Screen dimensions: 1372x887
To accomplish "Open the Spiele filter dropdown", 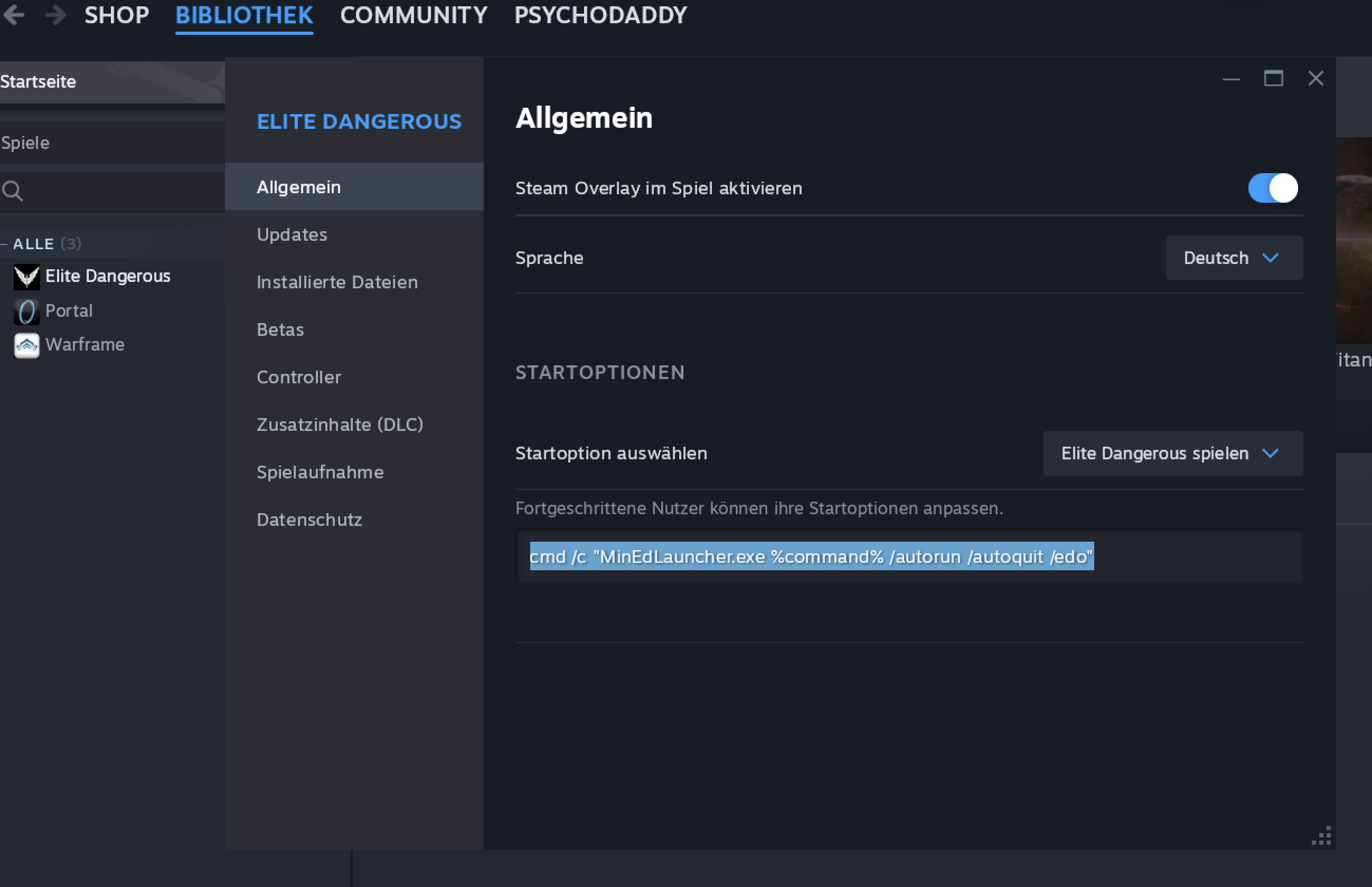I will coord(112,143).
